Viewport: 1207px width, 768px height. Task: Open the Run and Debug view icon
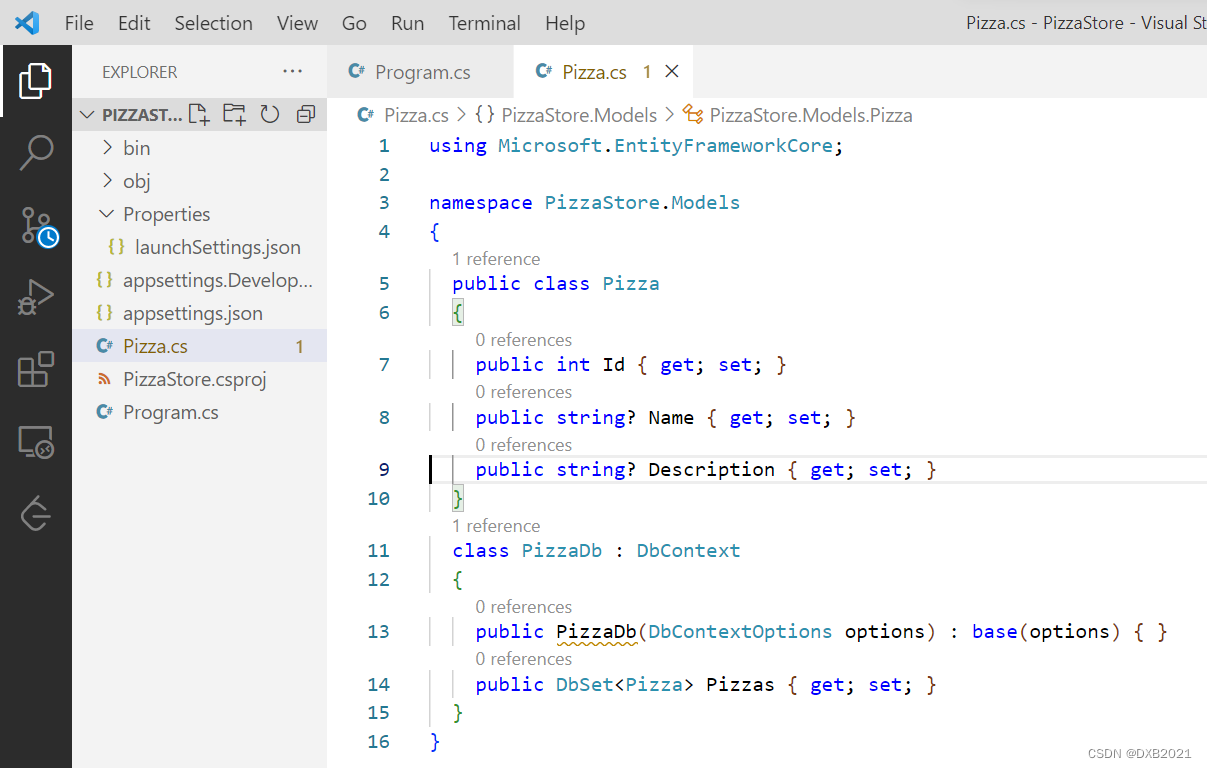click(x=36, y=297)
